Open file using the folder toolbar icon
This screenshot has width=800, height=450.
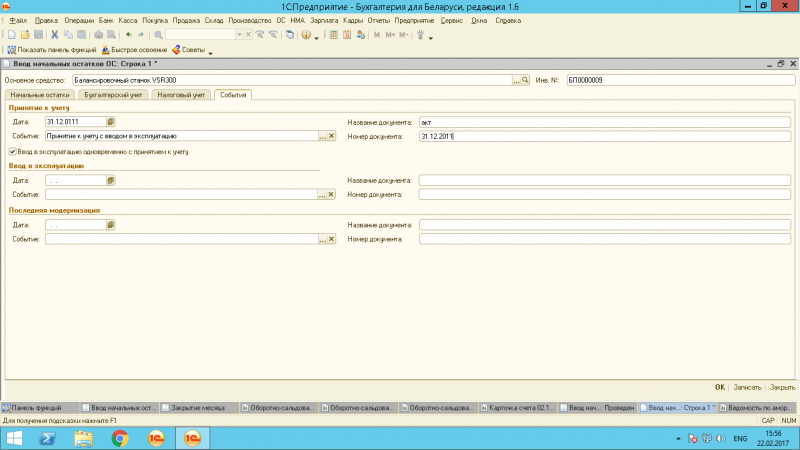25,35
